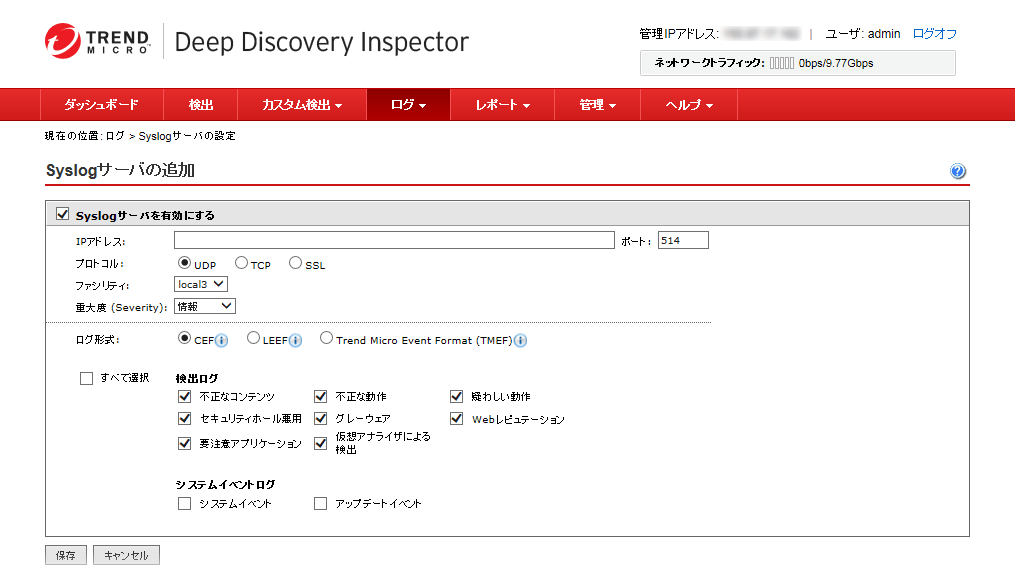Viewport: 1015px width, 579px height.
Task: Click the breadcrumb '現在の位置: ログ > Syslogサーバの設定'
Action: click(140, 136)
